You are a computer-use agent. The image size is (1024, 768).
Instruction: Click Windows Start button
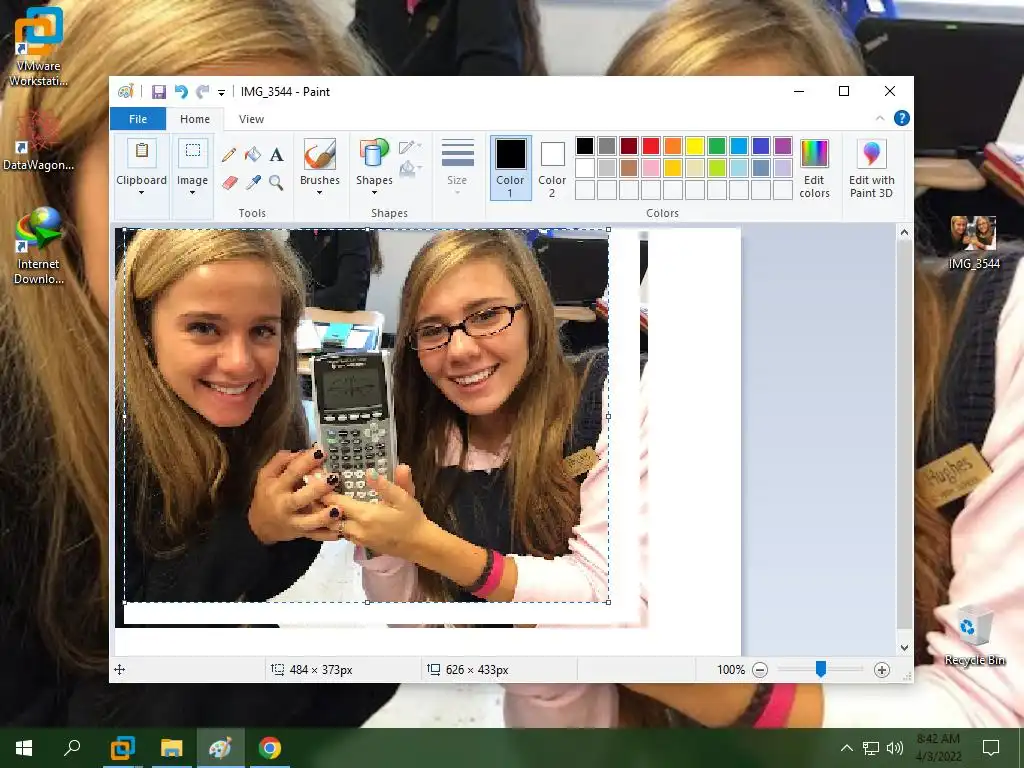coord(24,748)
